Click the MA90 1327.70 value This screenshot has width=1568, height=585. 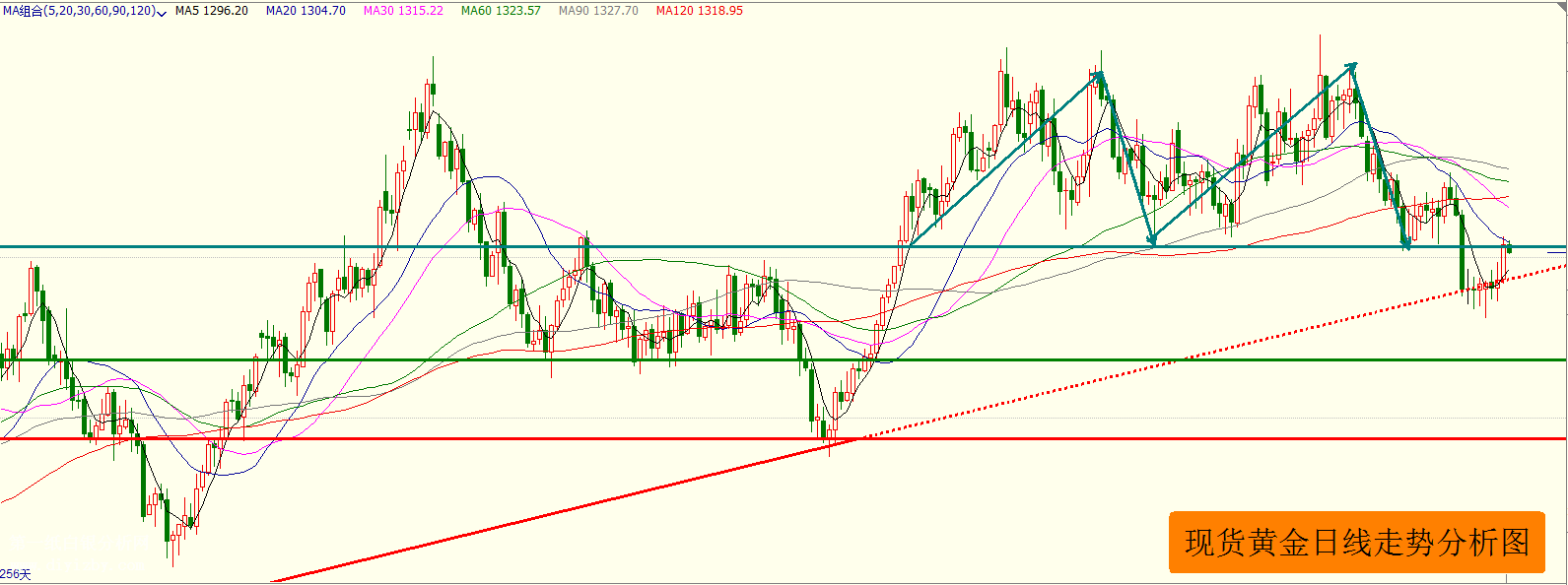pos(598,11)
